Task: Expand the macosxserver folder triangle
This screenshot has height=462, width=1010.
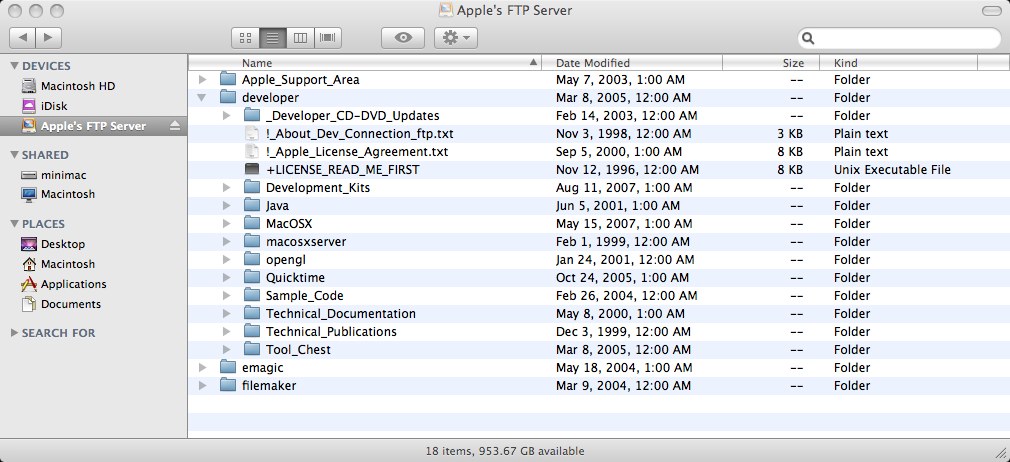Action: tap(227, 242)
